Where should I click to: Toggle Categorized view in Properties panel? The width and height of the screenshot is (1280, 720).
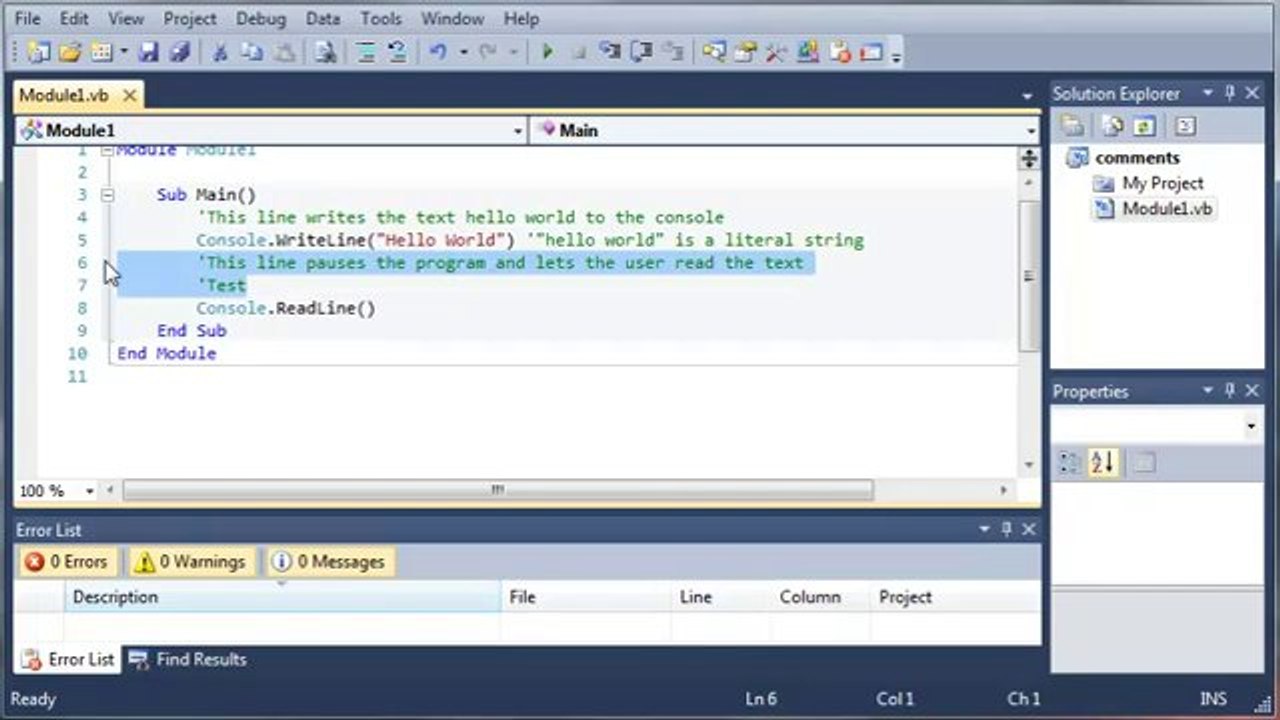[1071, 462]
